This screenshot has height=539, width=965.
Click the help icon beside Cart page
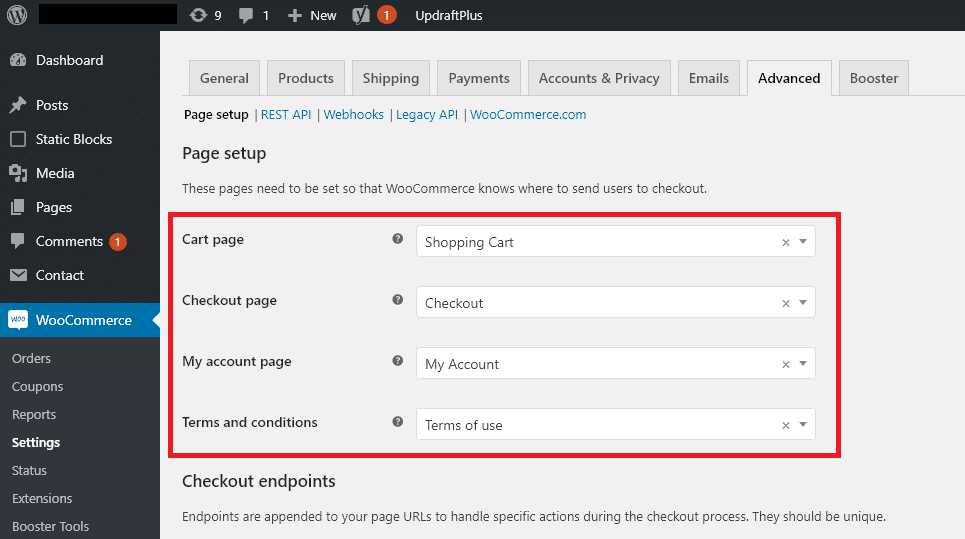pyautogui.click(x=398, y=239)
